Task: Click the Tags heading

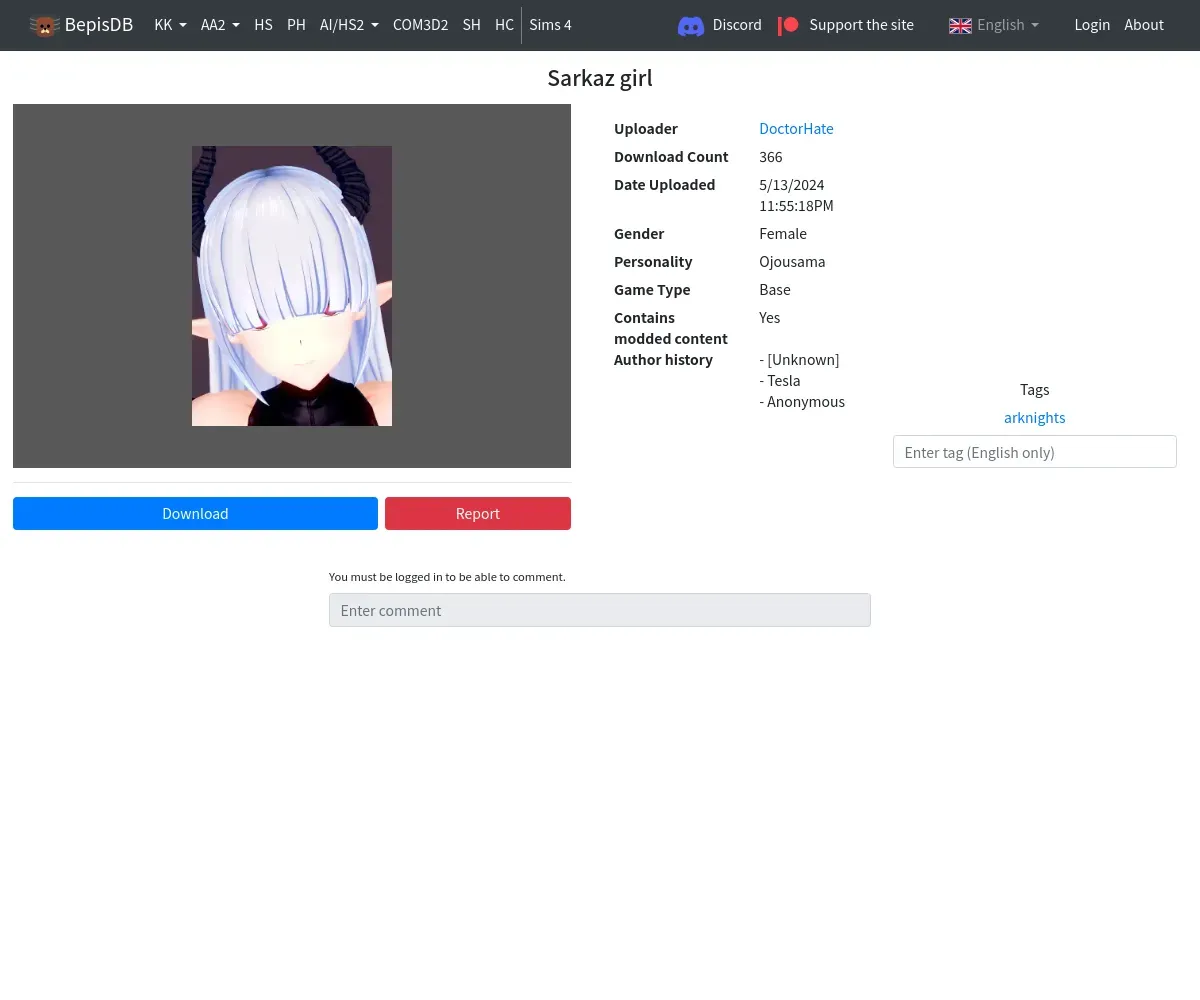Action: [x=1034, y=389]
